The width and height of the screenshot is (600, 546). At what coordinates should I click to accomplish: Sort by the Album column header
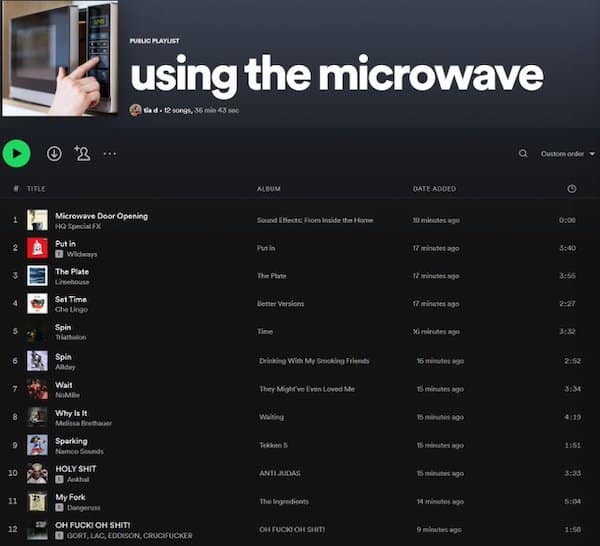(268, 188)
